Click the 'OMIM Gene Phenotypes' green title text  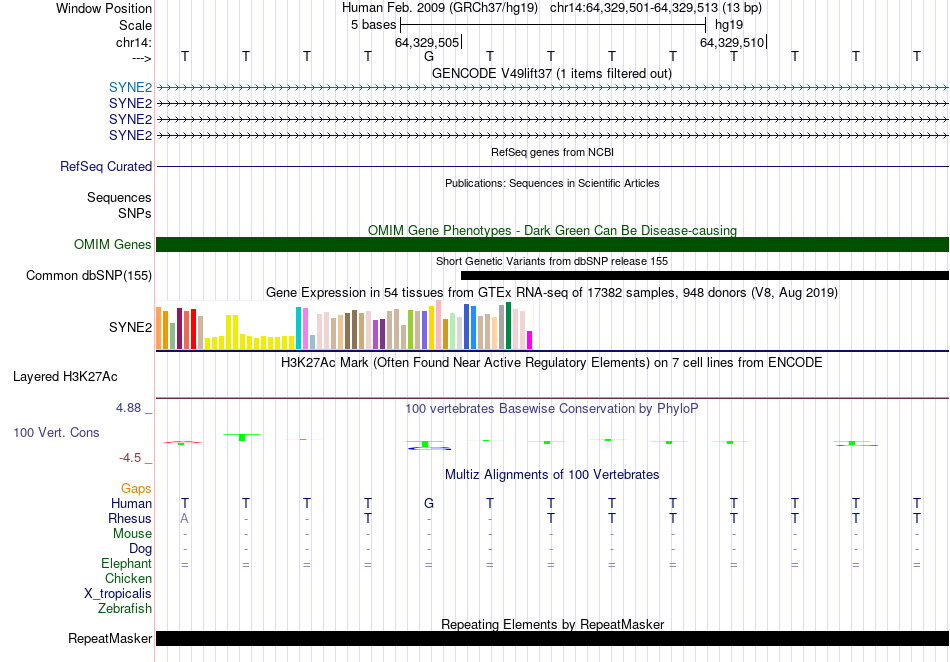coord(552,231)
